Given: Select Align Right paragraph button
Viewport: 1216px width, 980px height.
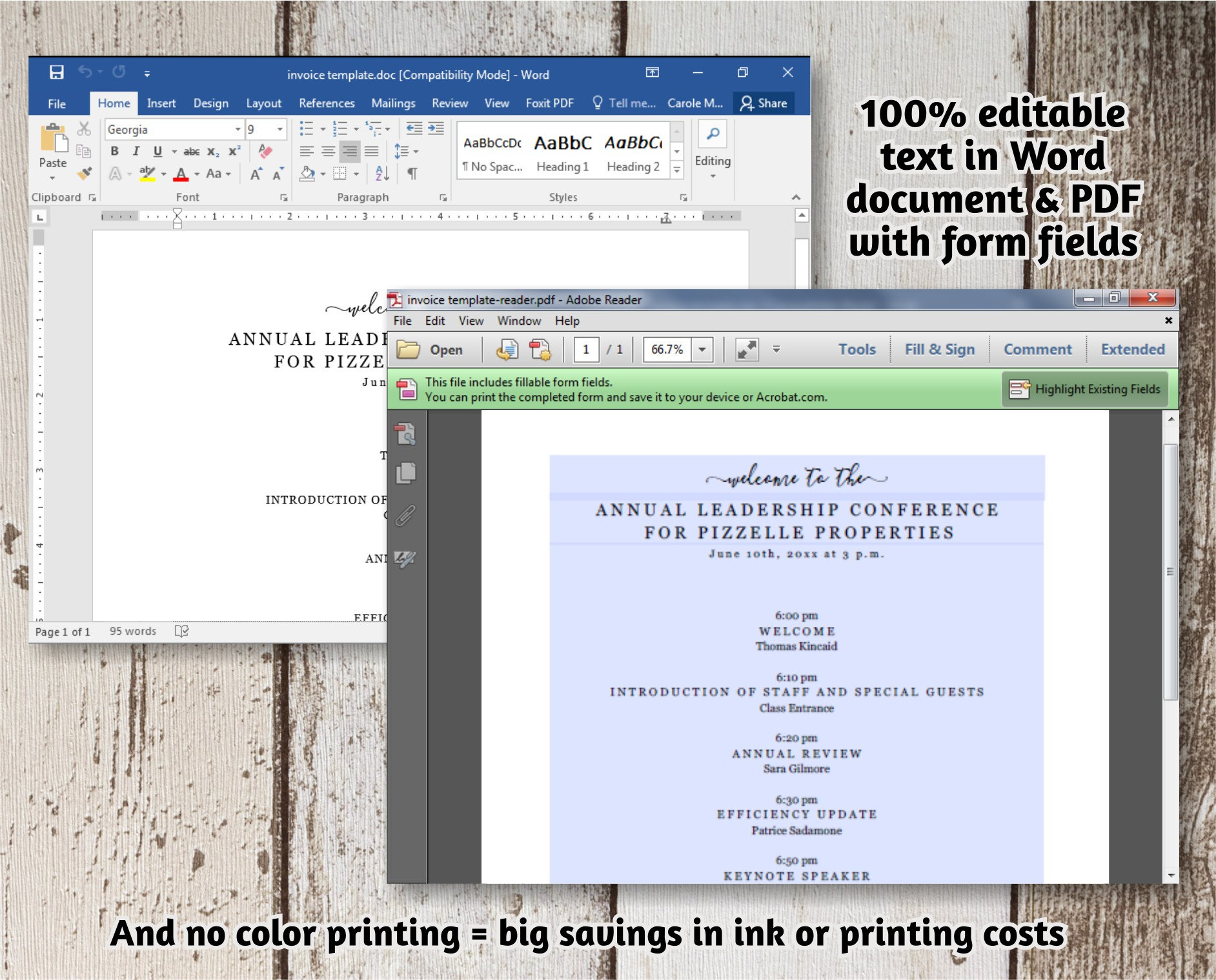Looking at the screenshot, I should click(350, 152).
